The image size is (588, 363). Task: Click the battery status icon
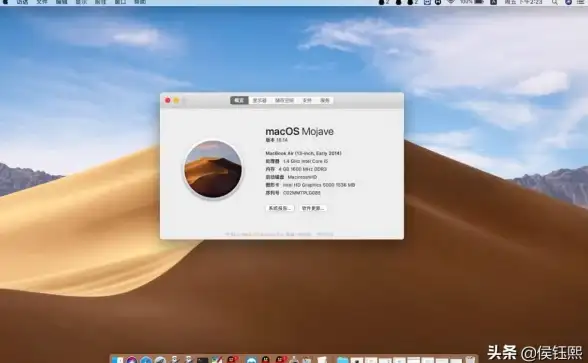[479, 2]
